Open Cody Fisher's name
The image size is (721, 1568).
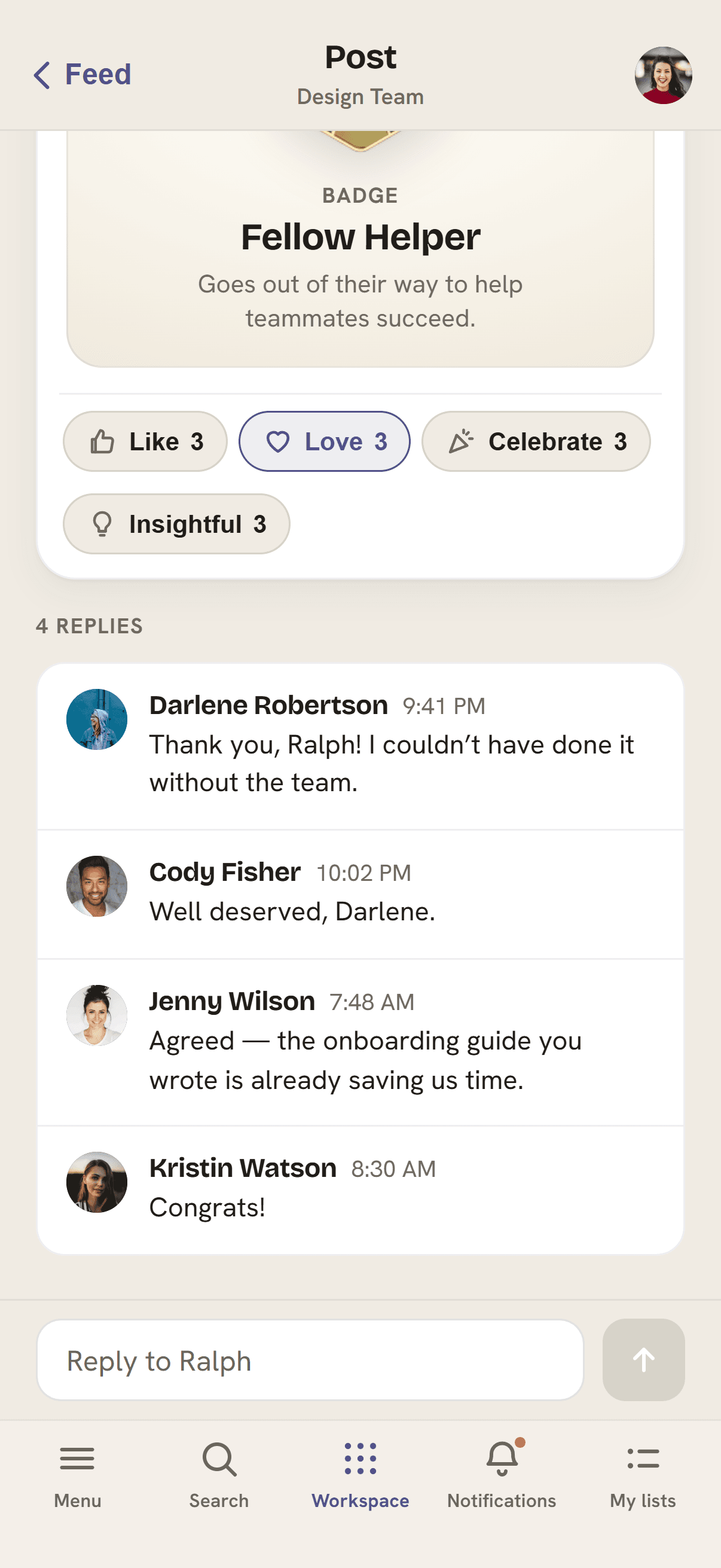click(x=225, y=872)
